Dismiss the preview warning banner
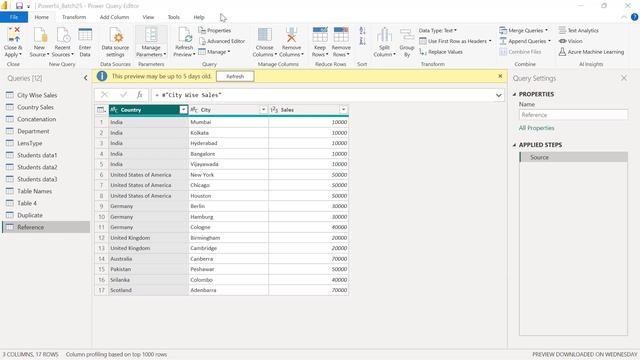 click(500, 76)
